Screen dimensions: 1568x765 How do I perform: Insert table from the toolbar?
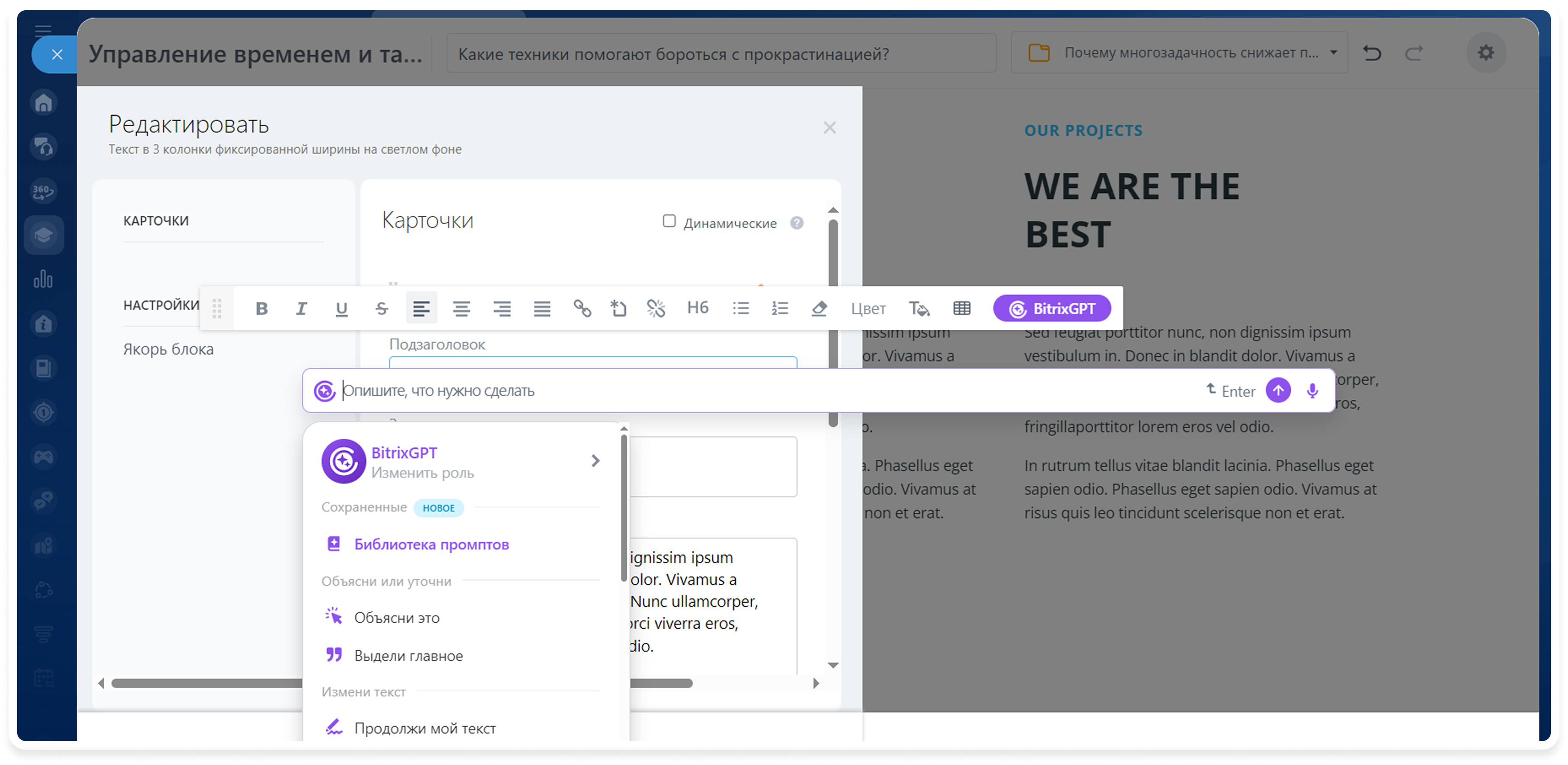pyautogui.click(x=962, y=308)
